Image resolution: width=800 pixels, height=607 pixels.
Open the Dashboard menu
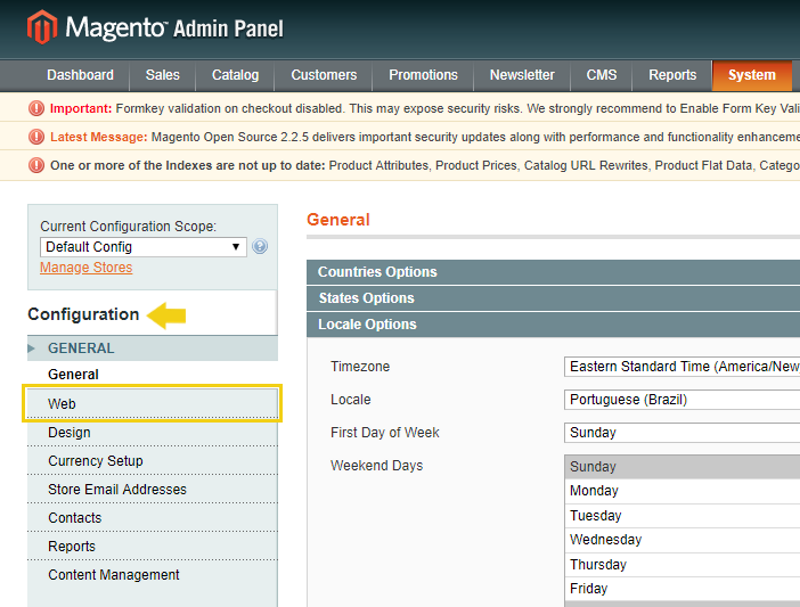click(x=80, y=75)
